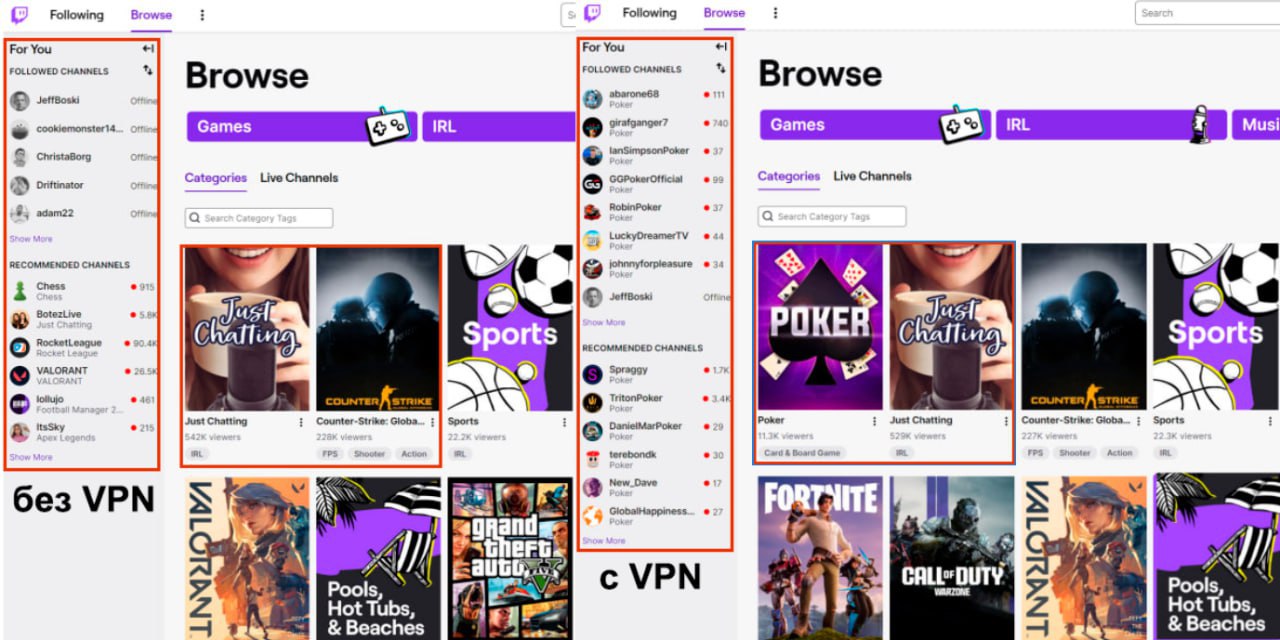
Task: Open the ItsSky Apex Legends channel
Action: [x=66, y=432]
